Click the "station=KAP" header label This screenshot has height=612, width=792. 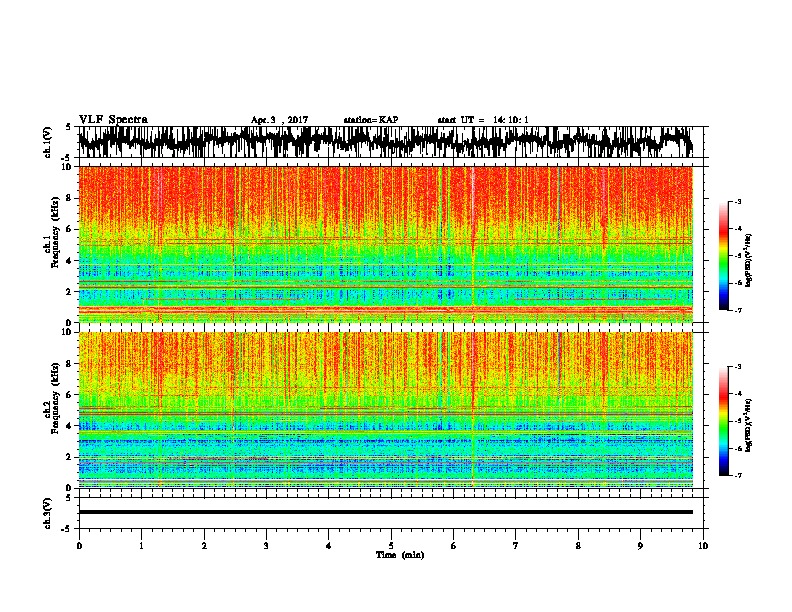[371, 120]
